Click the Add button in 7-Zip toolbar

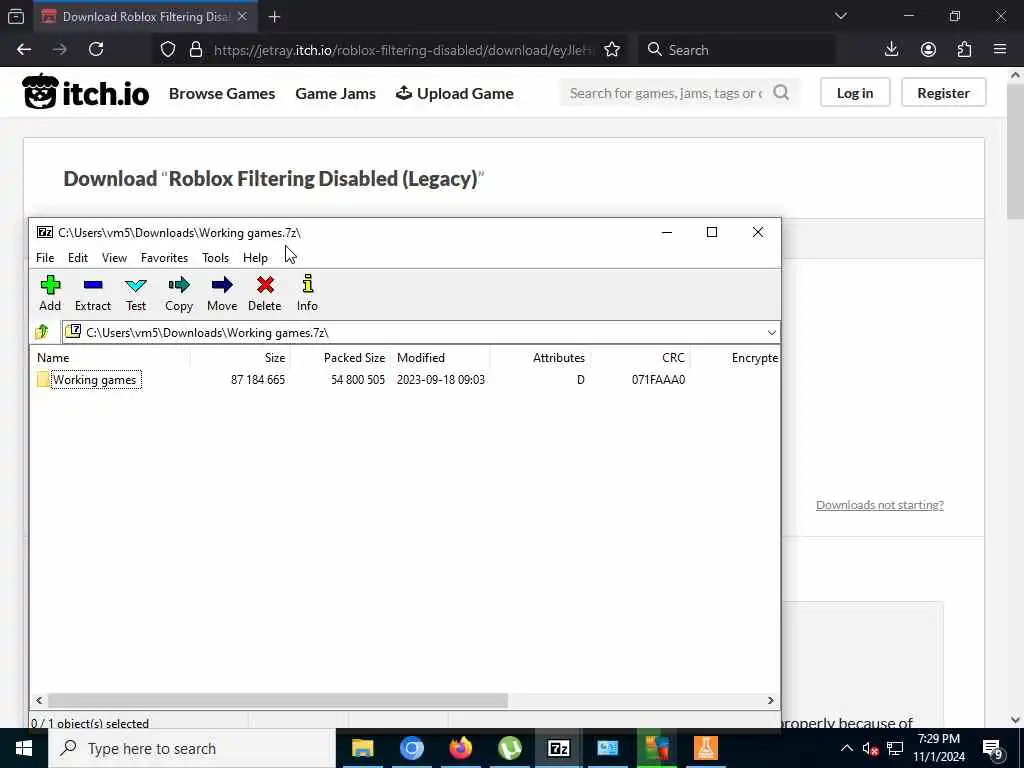click(x=50, y=293)
